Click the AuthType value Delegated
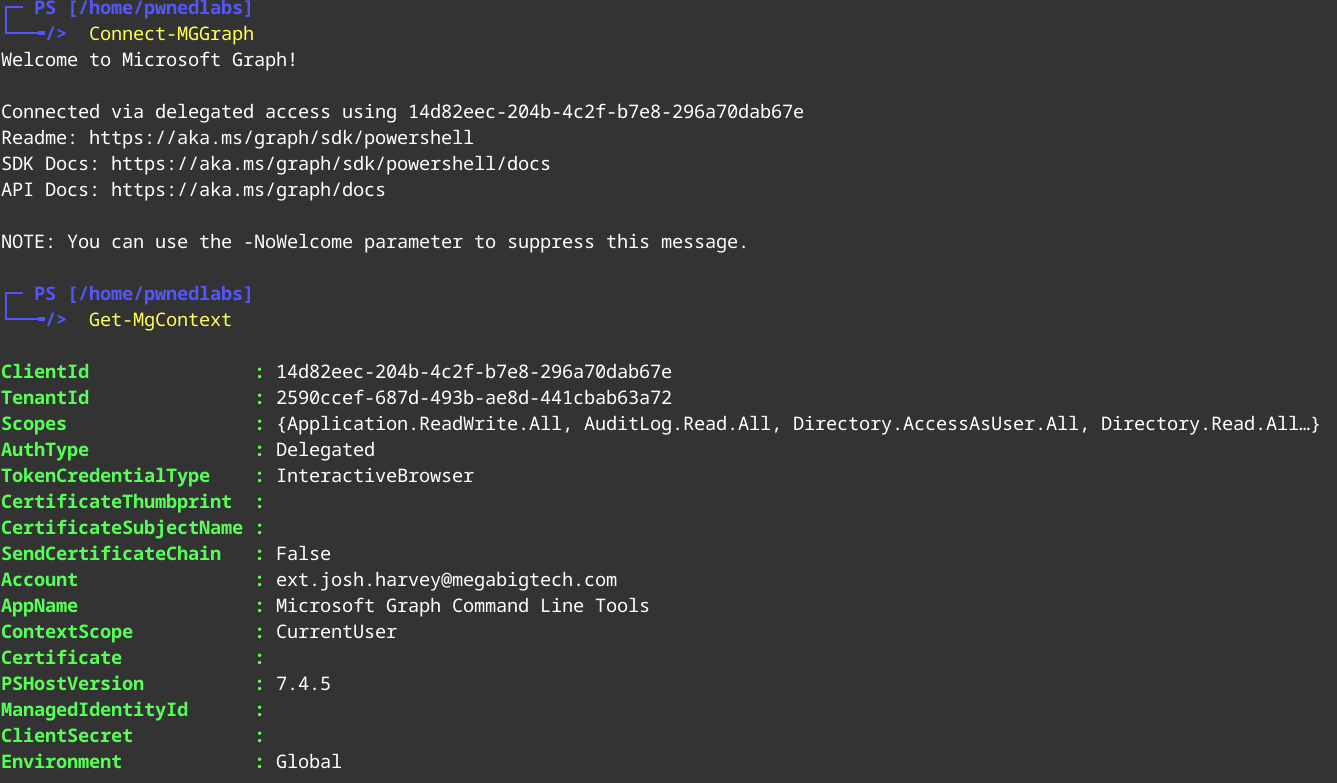 point(325,450)
